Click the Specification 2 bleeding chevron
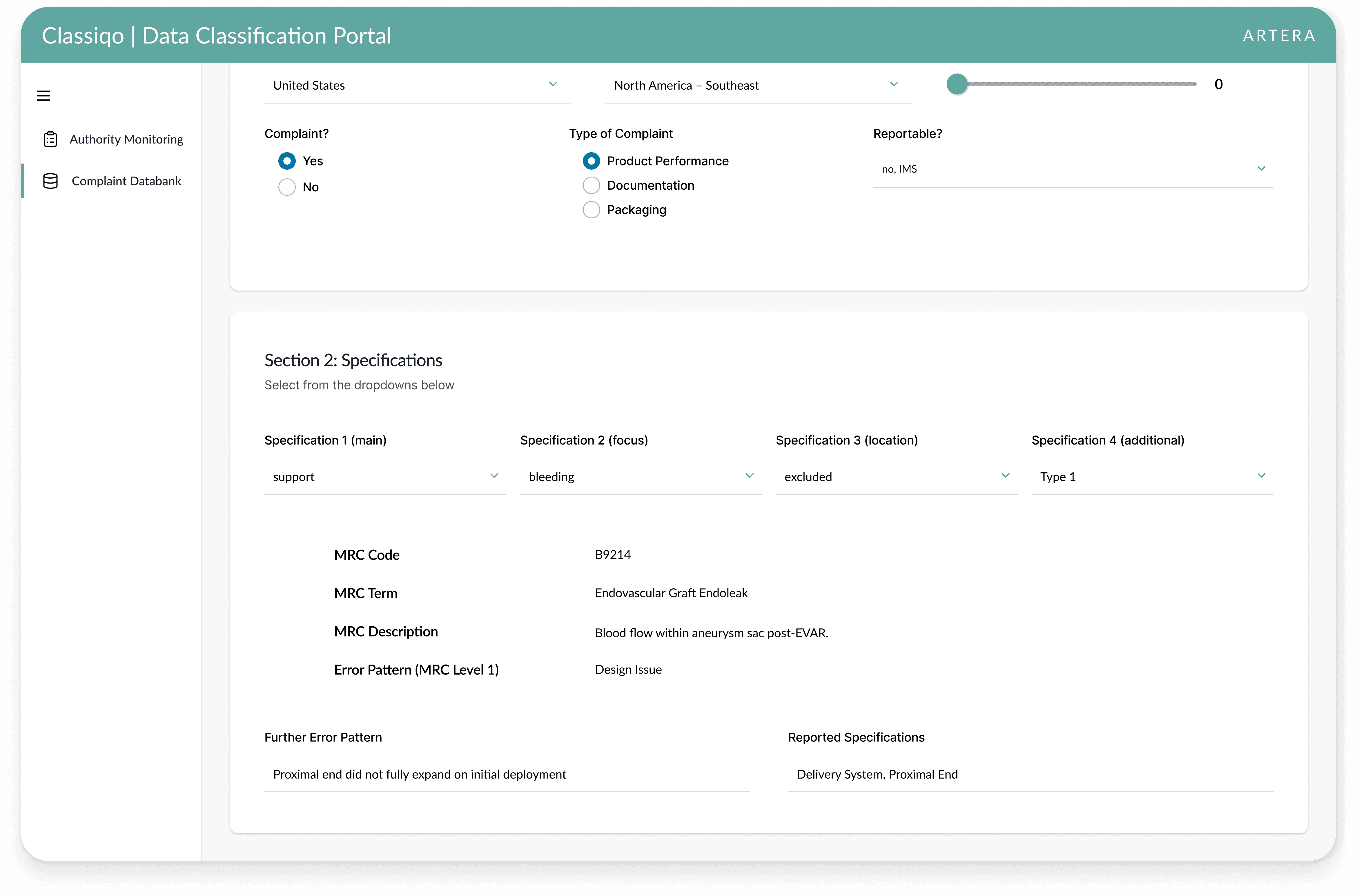This screenshot has height=896, width=1357. [750, 476]
